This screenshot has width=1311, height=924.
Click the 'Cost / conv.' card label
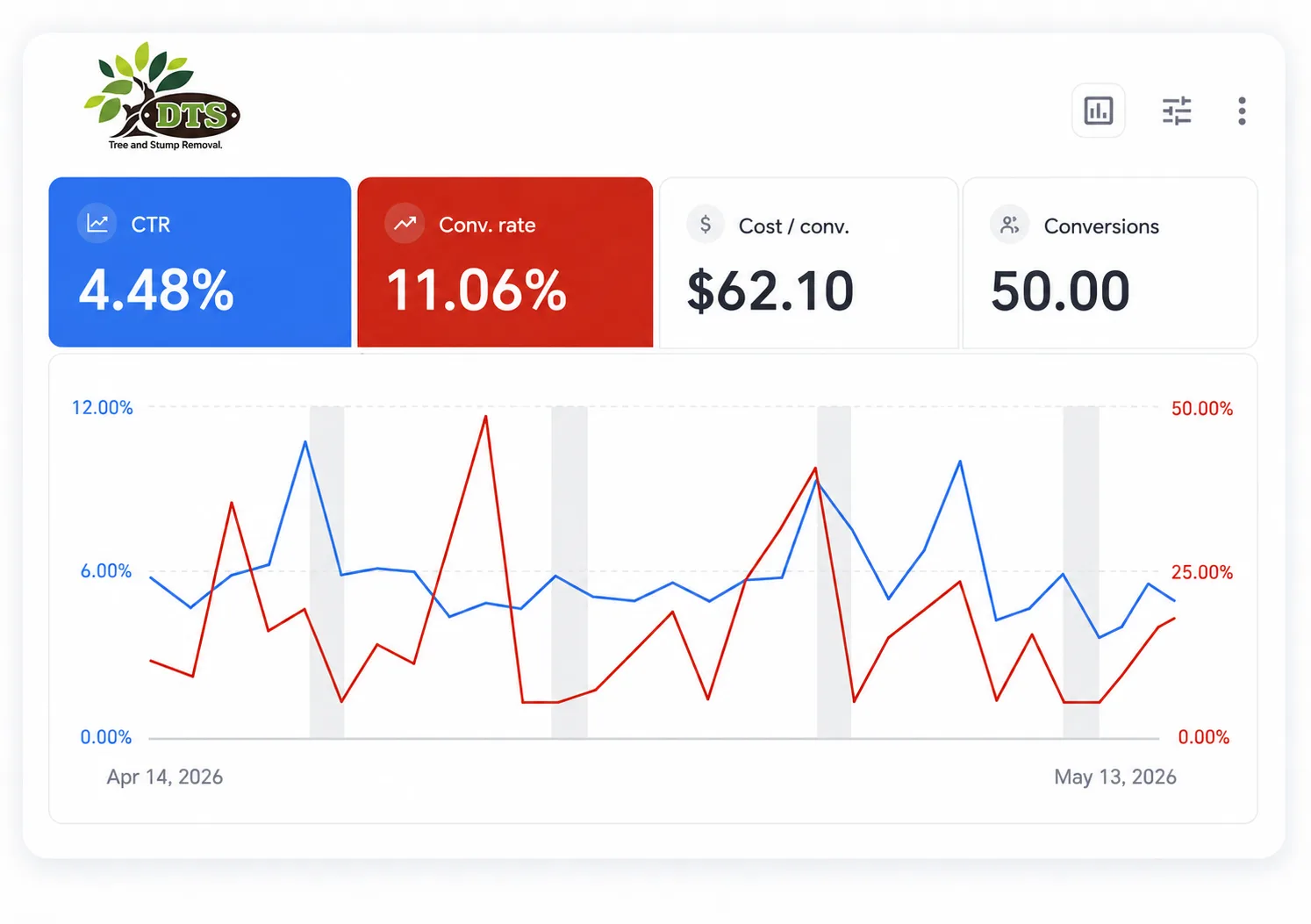[794, 226]
